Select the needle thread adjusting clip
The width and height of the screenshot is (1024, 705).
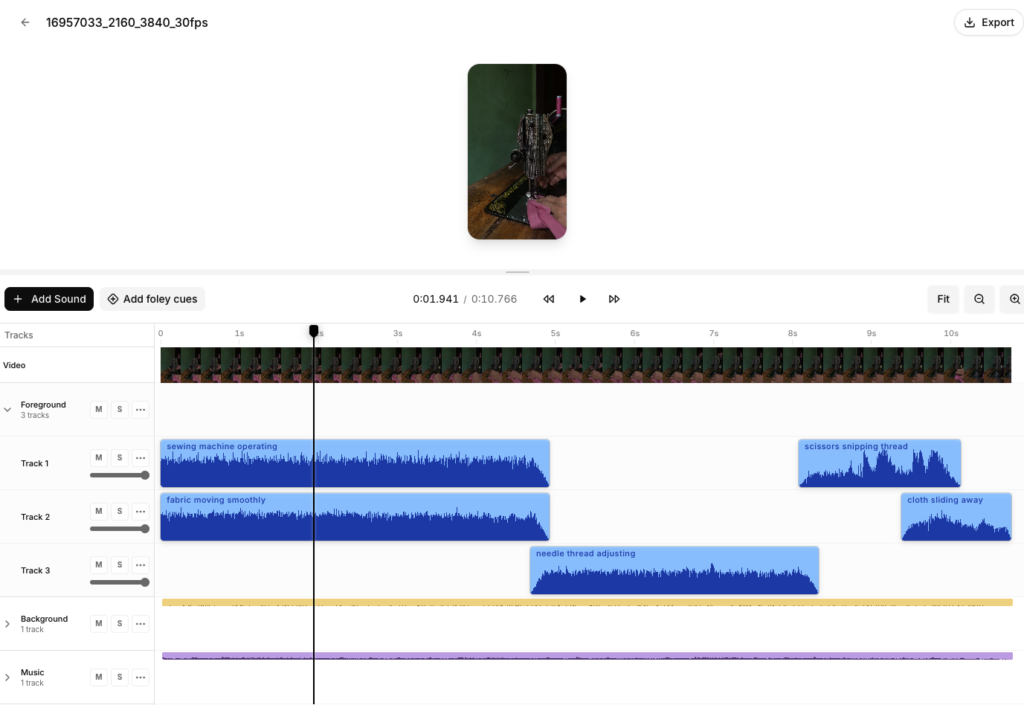(x=674, y=571)
